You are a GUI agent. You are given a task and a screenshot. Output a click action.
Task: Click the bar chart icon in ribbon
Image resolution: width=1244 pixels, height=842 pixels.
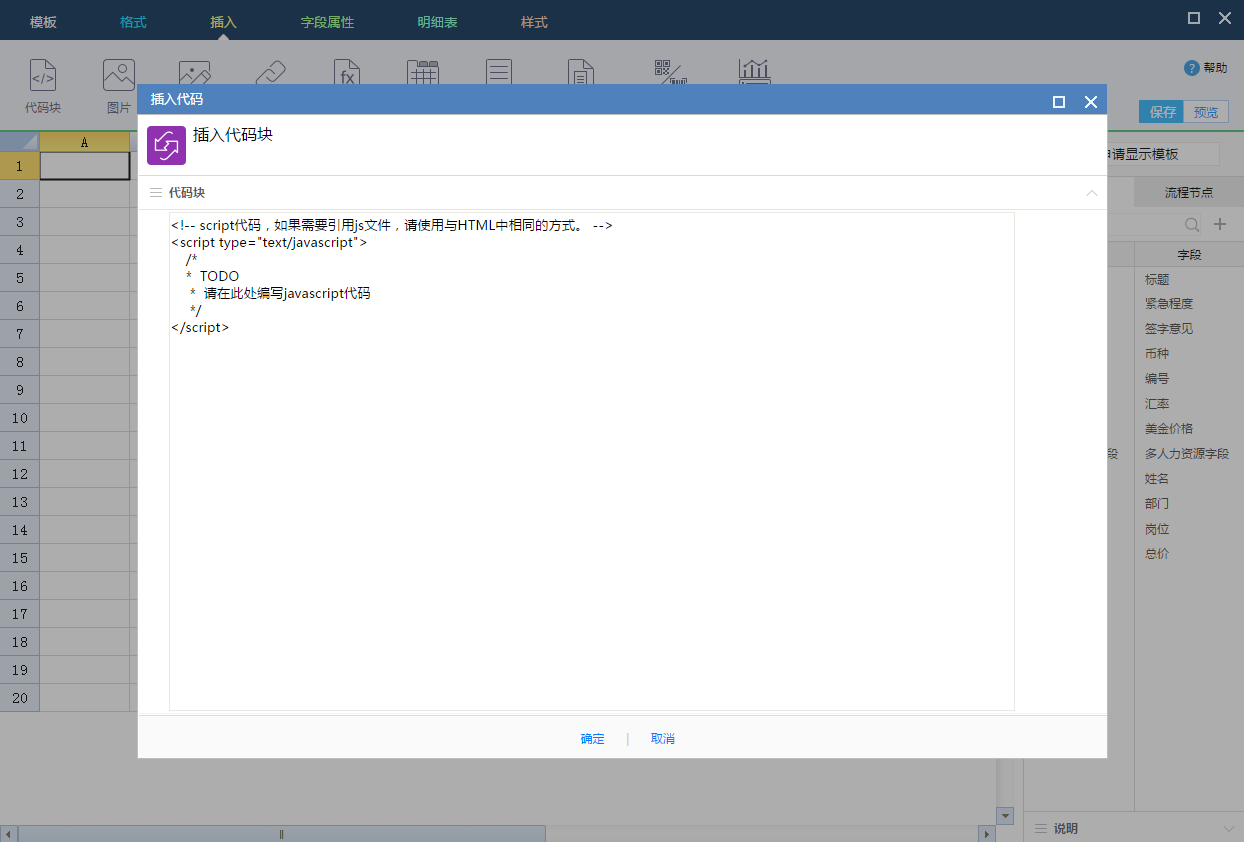pyautogui.click(x=754, y=71)
